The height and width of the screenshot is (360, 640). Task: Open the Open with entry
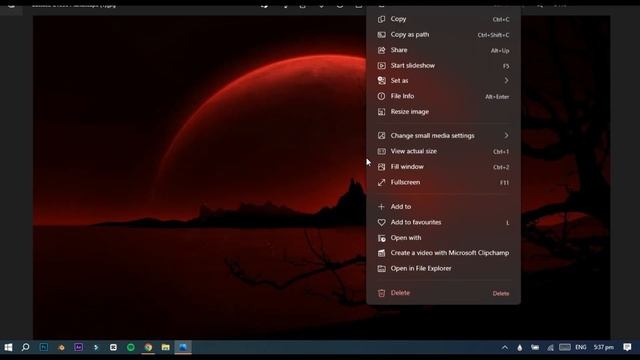pyautogui.click(x=443, y=238)
